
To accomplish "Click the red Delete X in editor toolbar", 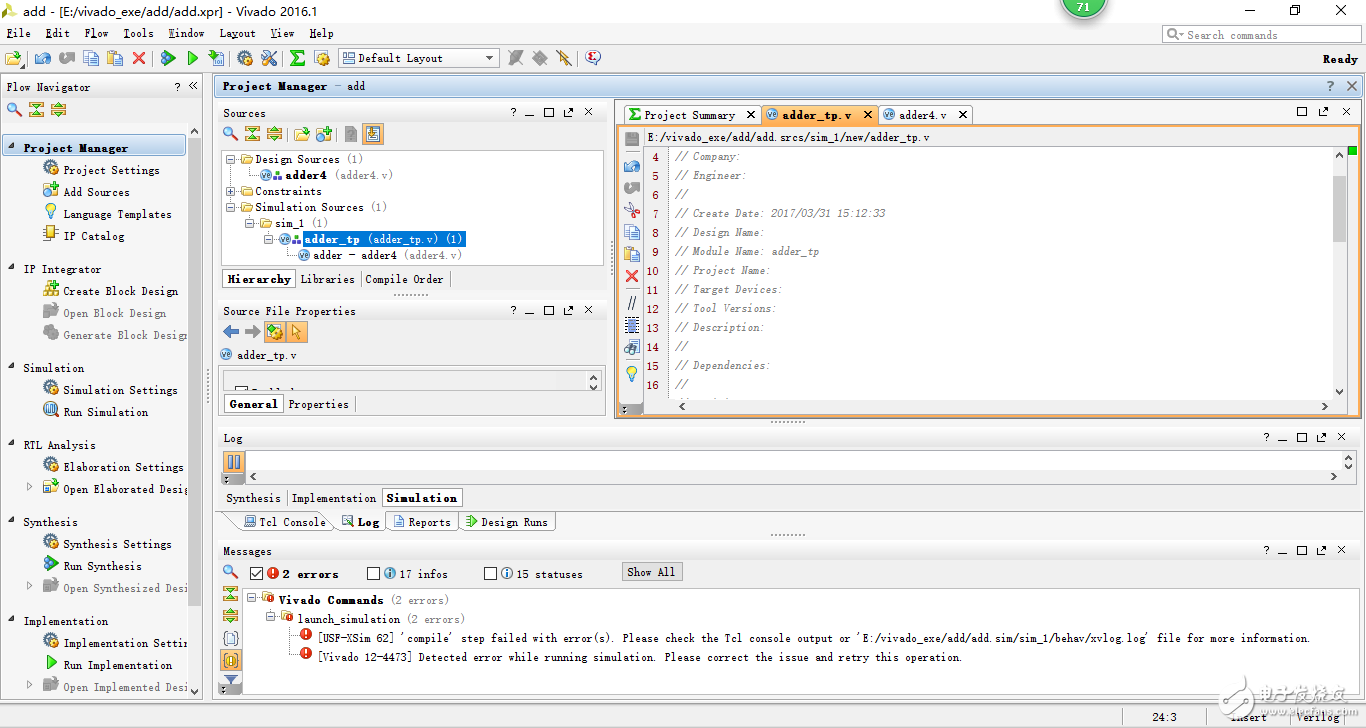I will pyautogui.click(x=631, y=277).
